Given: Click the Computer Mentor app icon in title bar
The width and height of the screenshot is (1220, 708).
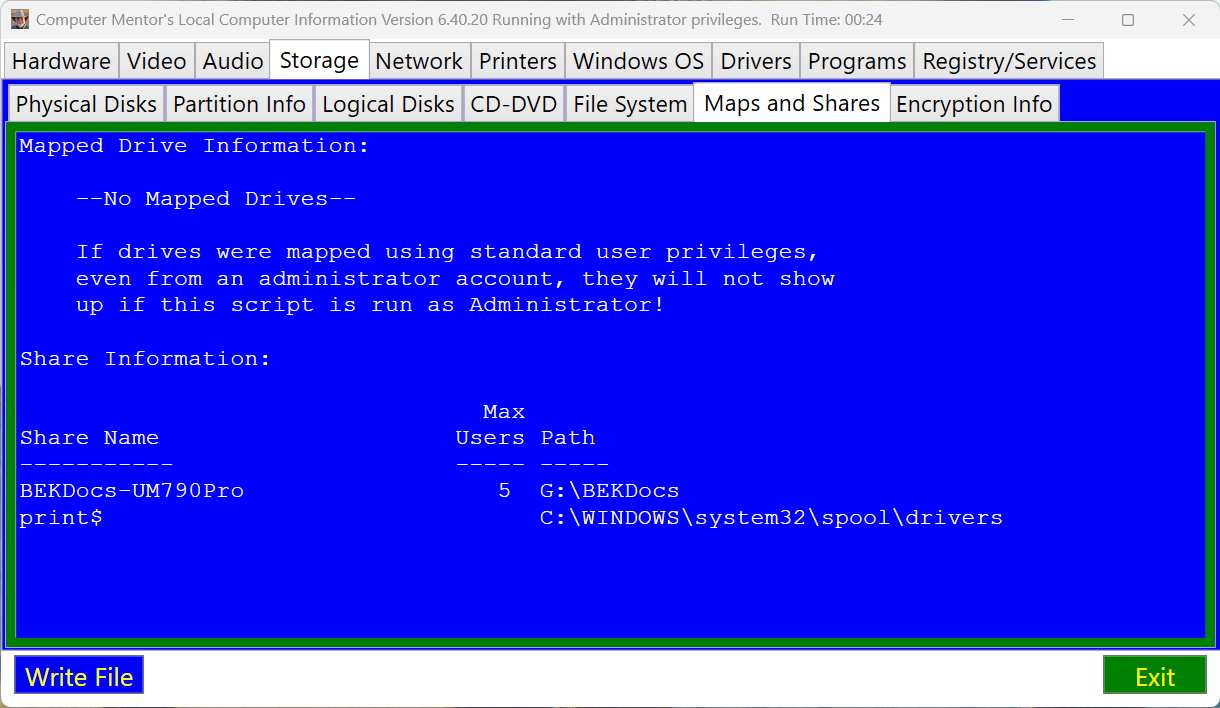Looking at the screenshot, I should 19,19.
